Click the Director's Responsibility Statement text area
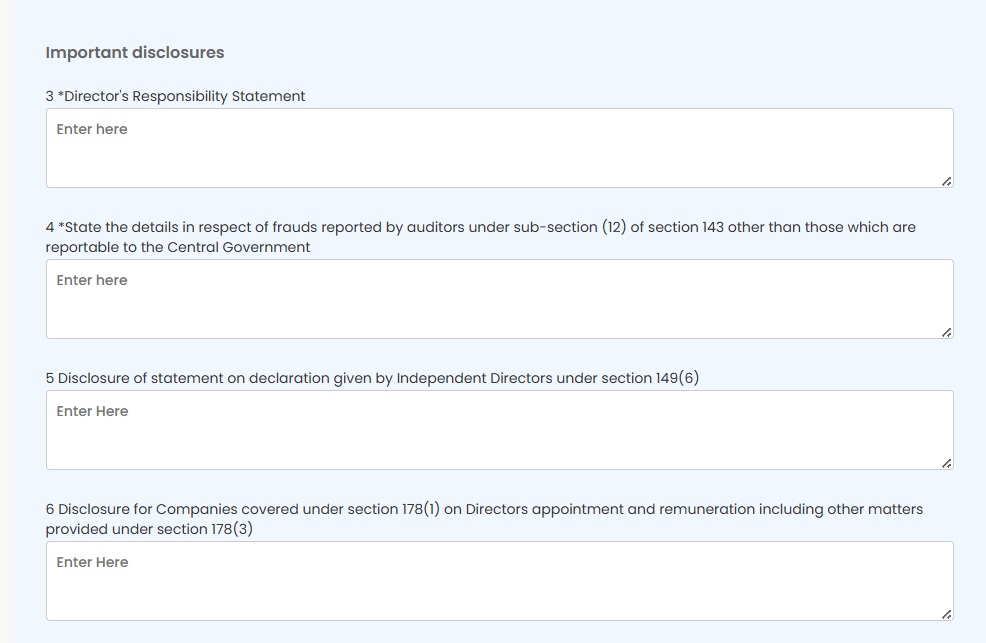Viewport: 986px width, 643px height. 499,148
